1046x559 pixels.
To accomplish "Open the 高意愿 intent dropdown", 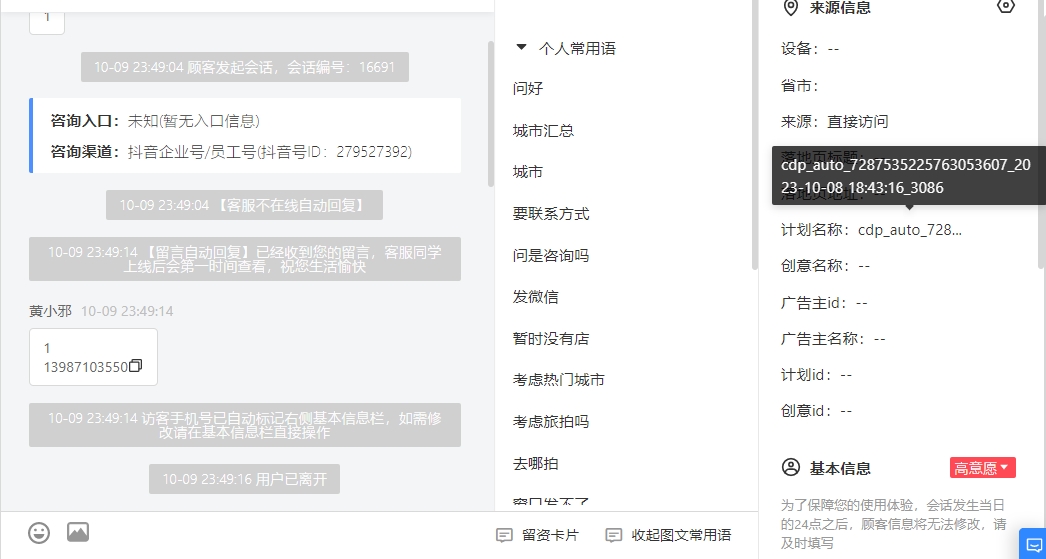I will pos(983,468).
